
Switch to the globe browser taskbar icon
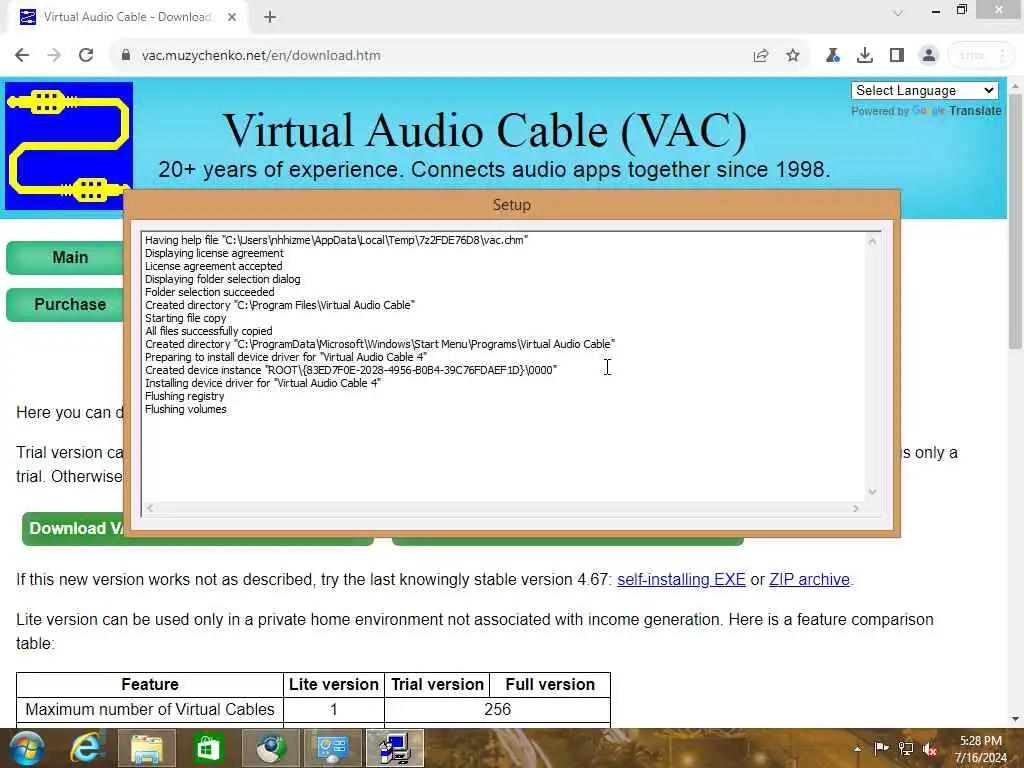pyautogui.click(x=270, y=748)
